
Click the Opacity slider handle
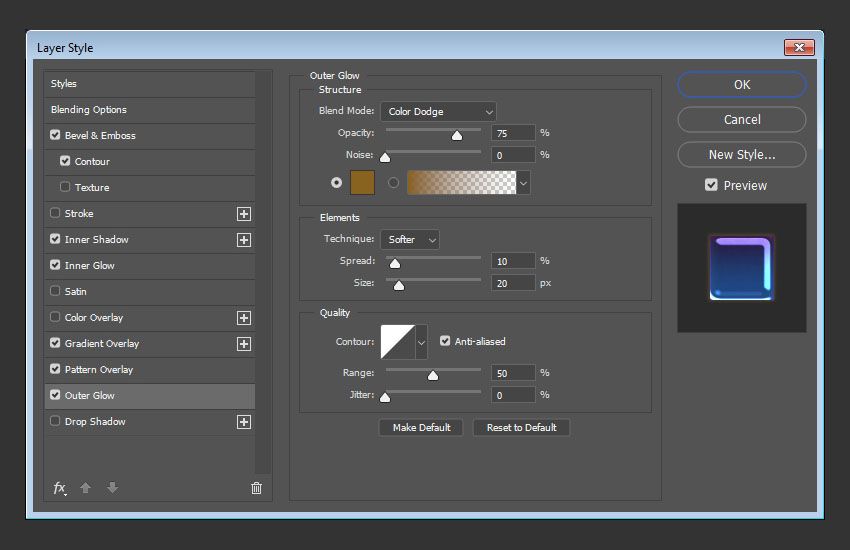457,135
